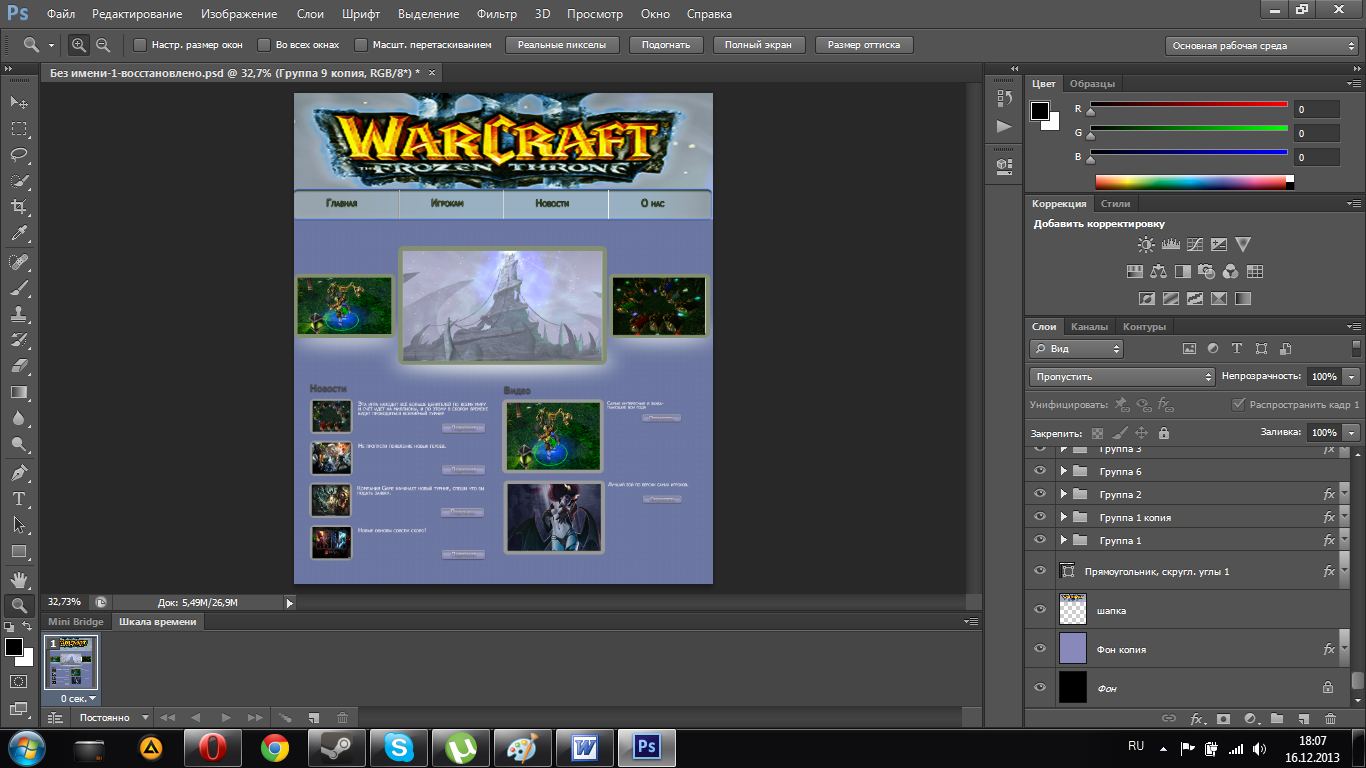
Task: Open the 'Заливка' fill dropdown arrow
Action: (1352, 433)
